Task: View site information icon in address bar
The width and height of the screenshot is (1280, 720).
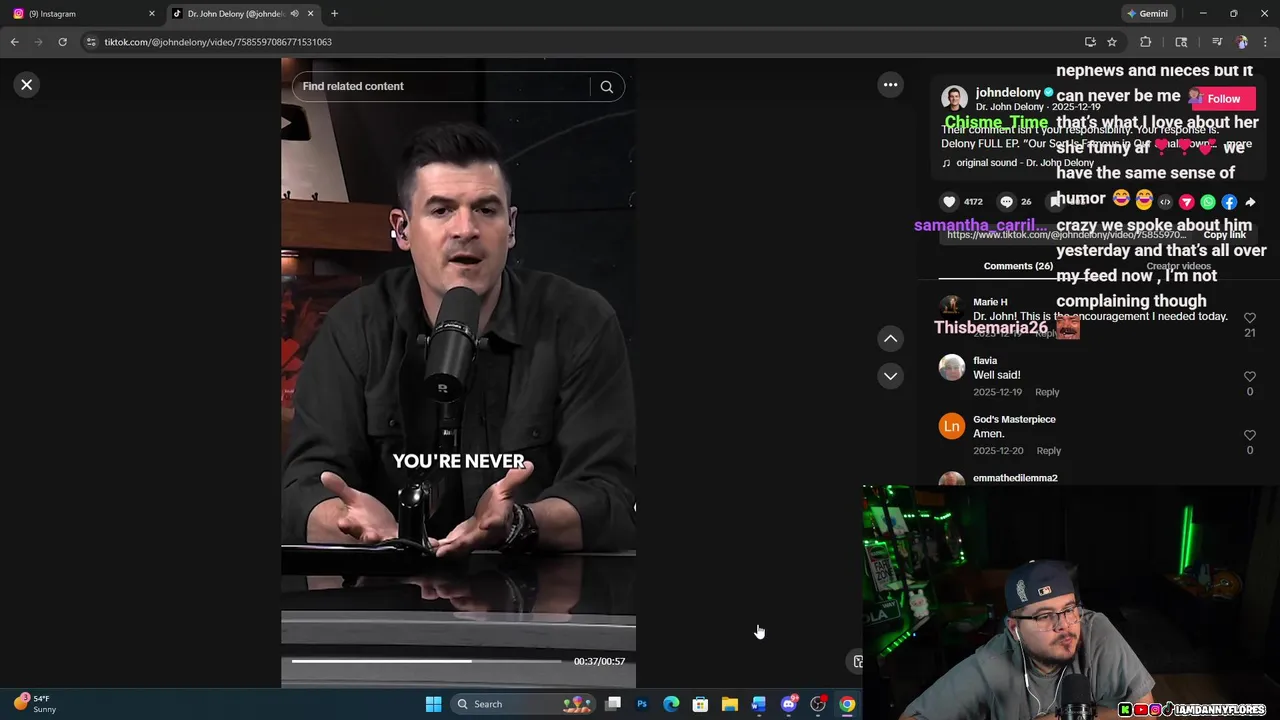Action: pos(92,42)
